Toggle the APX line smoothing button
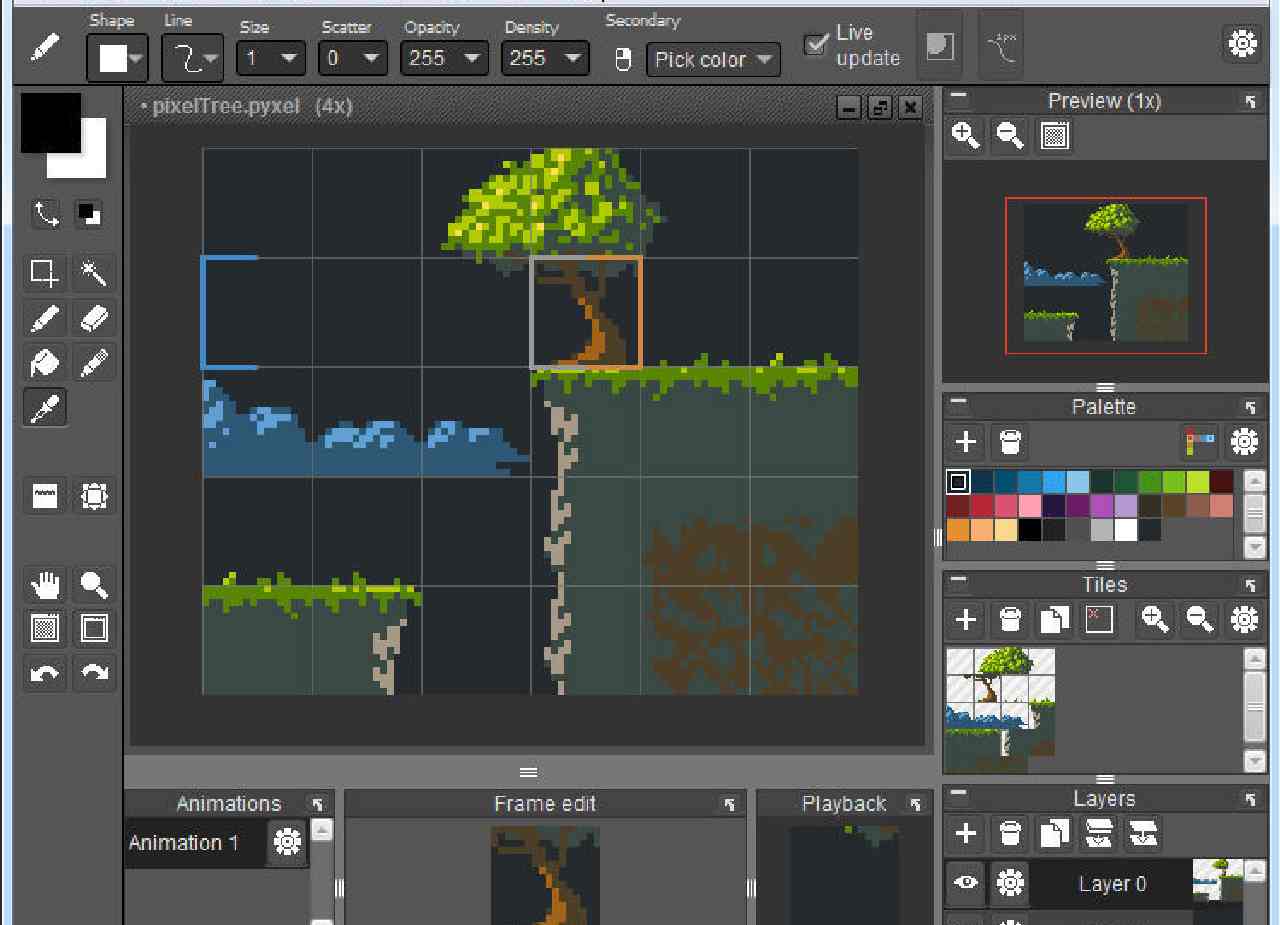The width and height of the screenshot is (1280, 925). (1002, 46)
